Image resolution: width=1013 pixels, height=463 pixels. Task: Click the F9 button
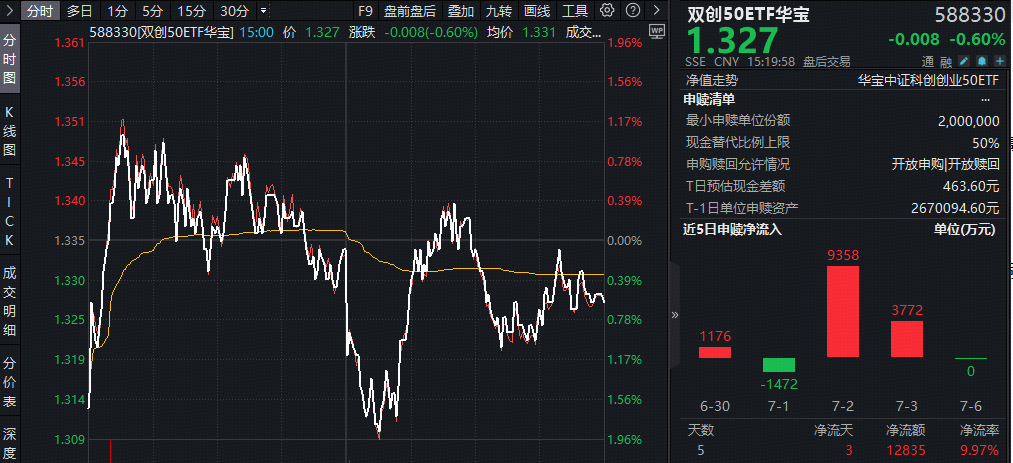point(366,11)
